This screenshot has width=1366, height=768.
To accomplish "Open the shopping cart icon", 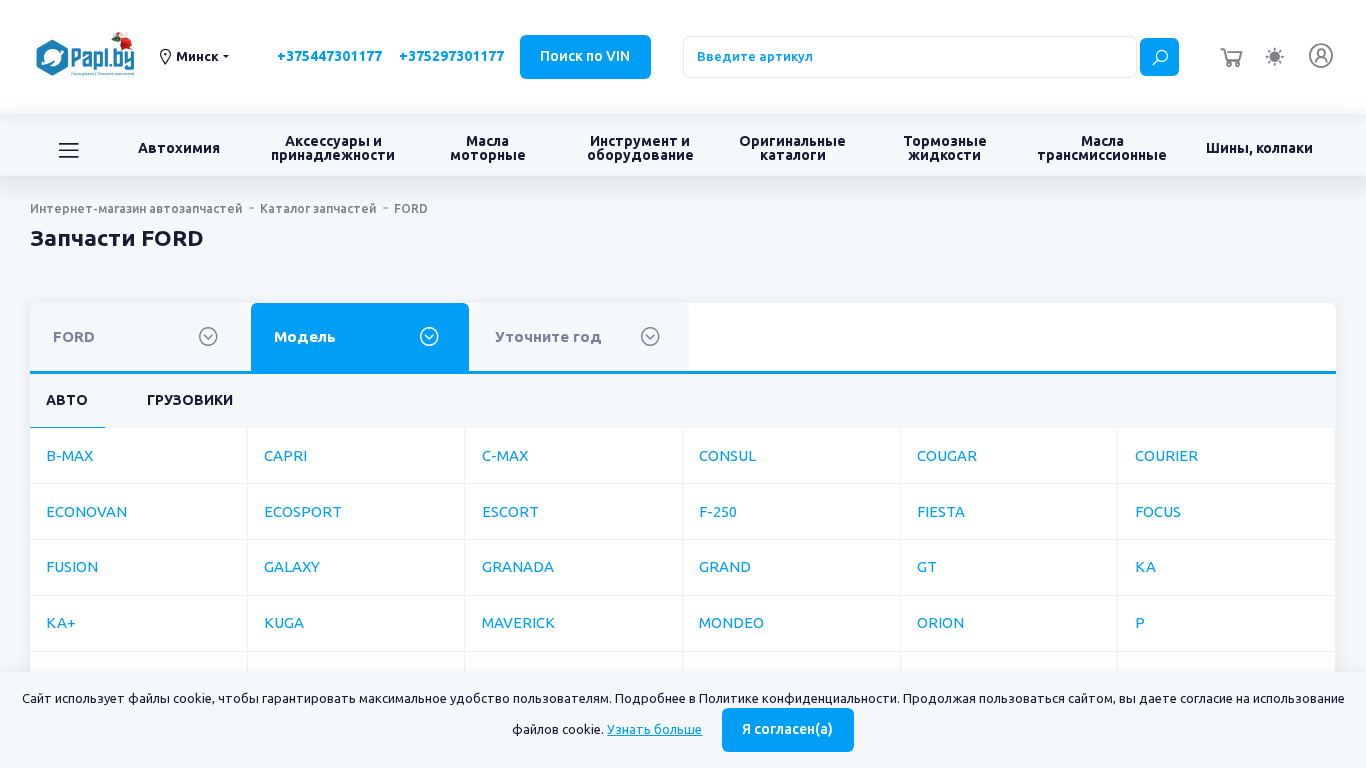I will 1231,57.
